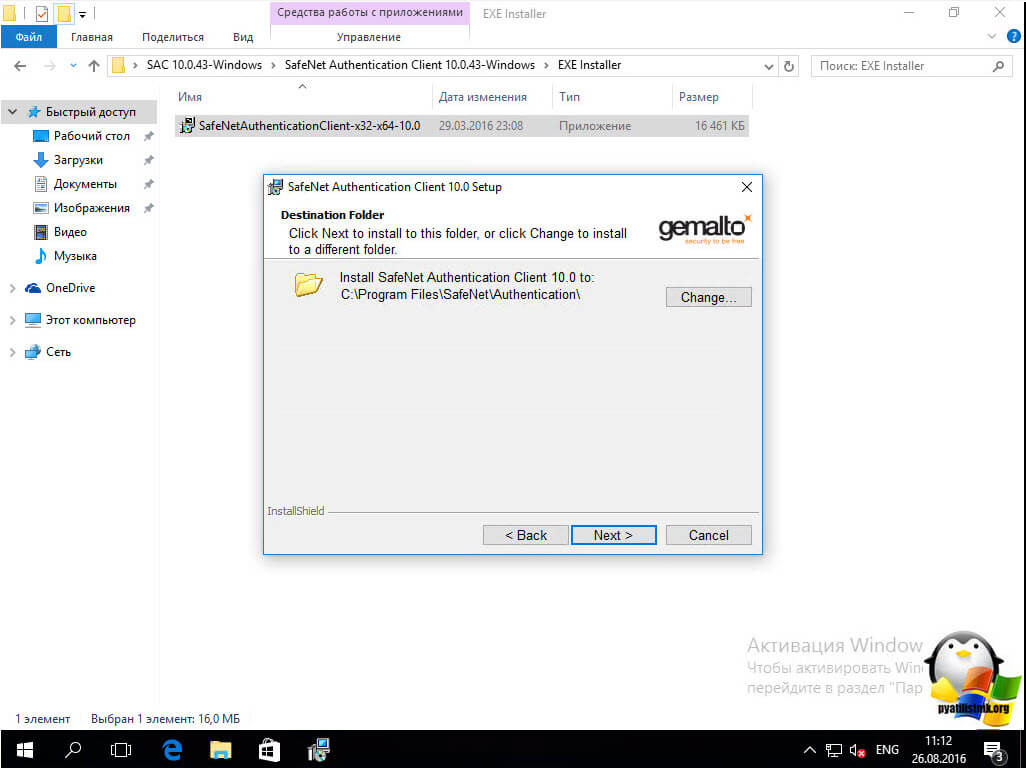Open the recent locations dropdown arrow
The height and width of the screenshot is (768, 1026).
click(x=73, y=66)
